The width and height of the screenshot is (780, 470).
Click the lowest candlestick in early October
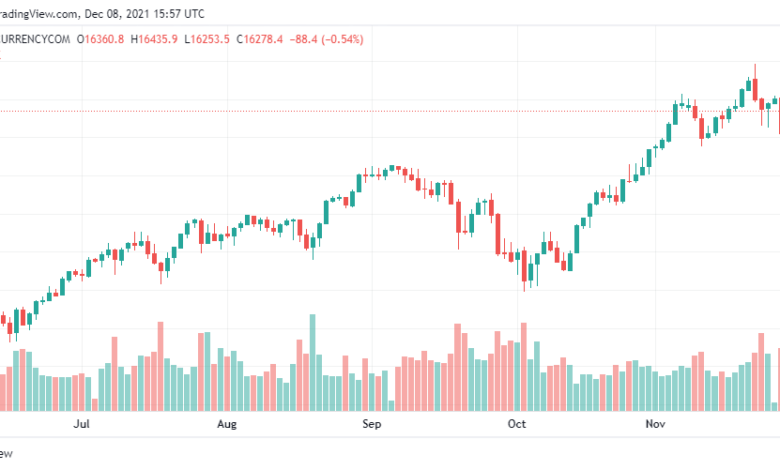coord(523,268)
